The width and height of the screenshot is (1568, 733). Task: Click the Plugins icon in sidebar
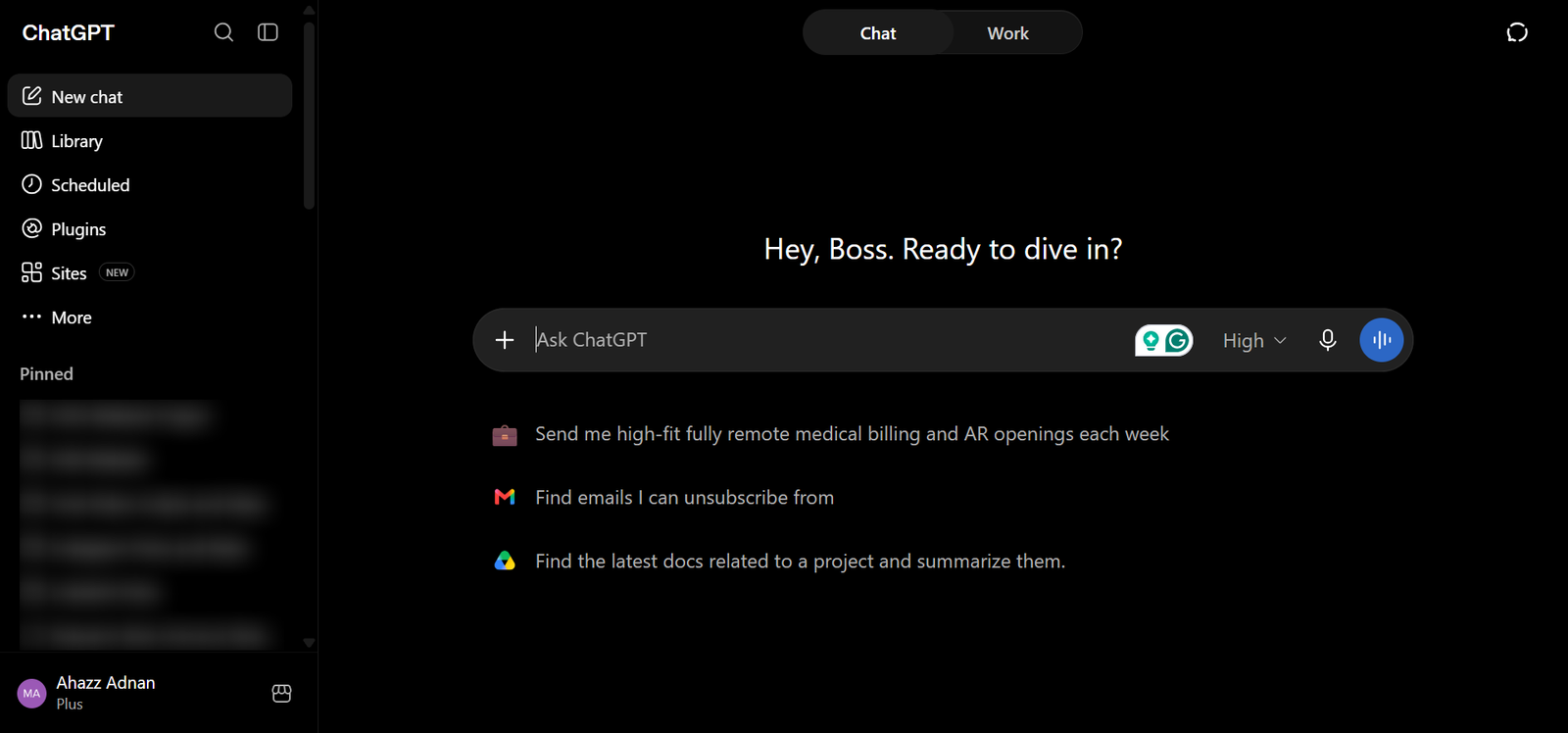31,228
